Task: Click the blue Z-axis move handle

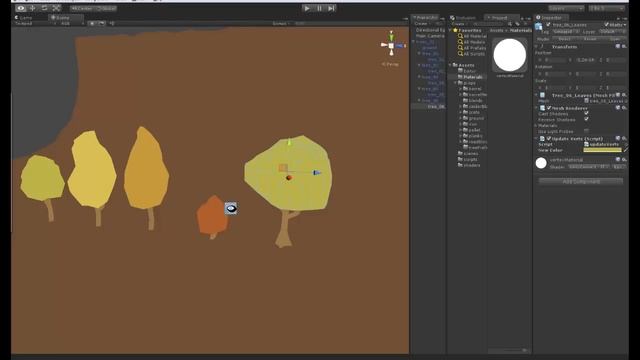Action: click(x=317, y=173)
